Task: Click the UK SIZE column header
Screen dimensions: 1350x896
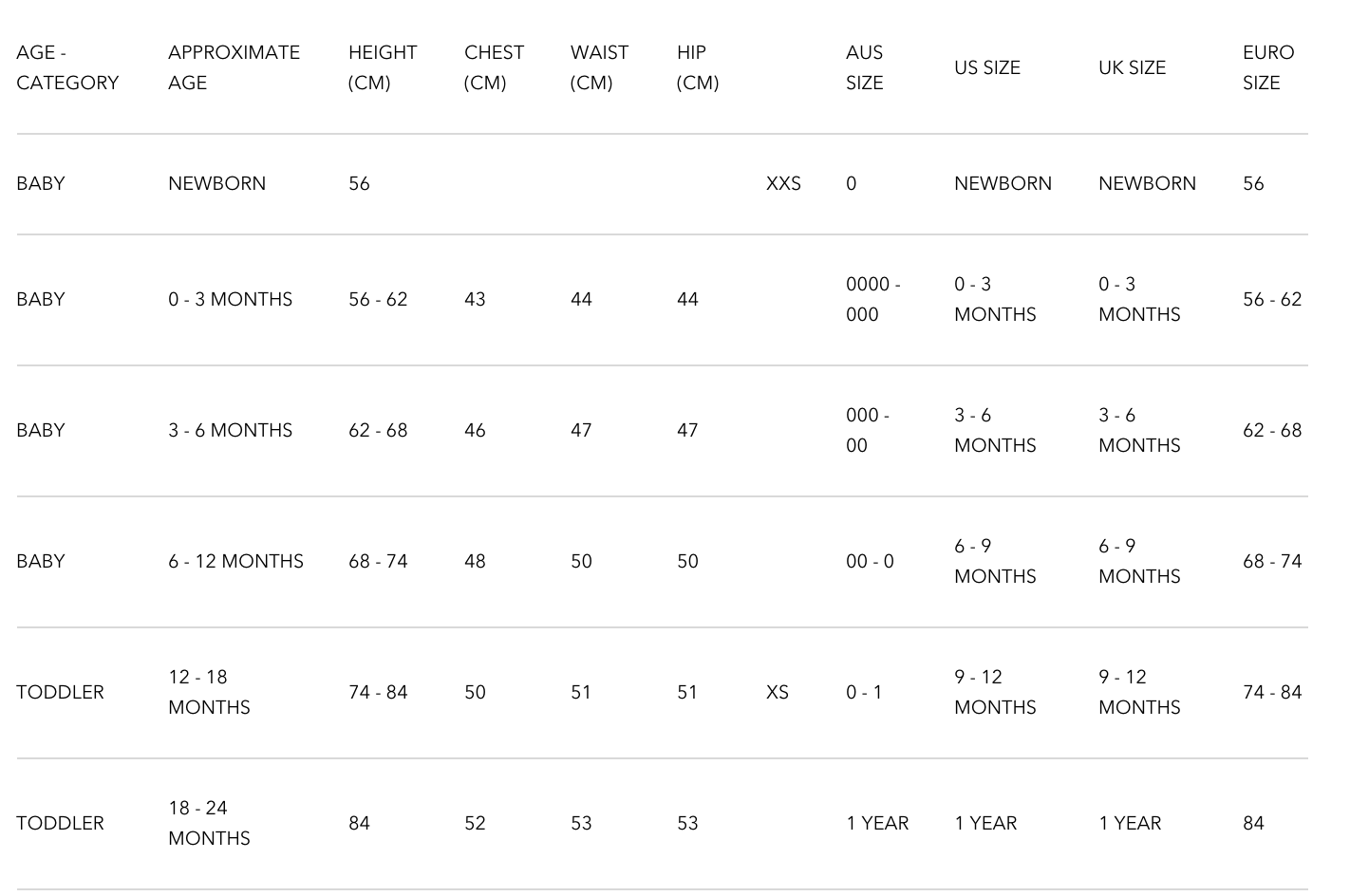Action: [1132, 67]
